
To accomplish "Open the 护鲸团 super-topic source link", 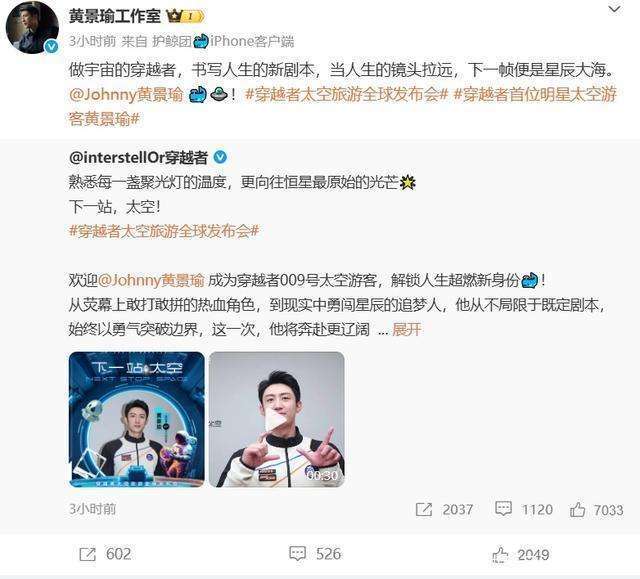I will coord(171,41).
